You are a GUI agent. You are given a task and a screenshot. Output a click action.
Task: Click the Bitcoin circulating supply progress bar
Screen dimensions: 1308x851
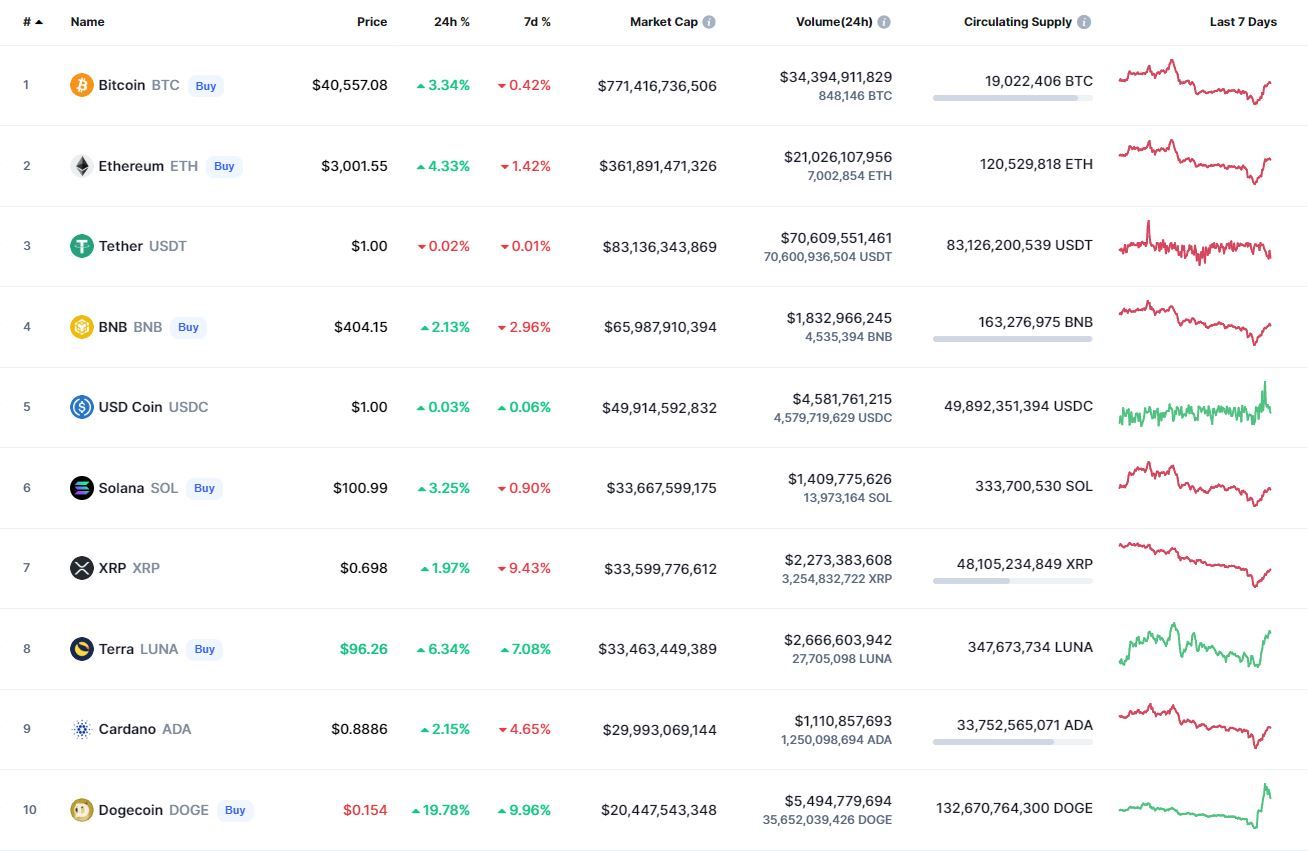click(x=1013, y=98)
